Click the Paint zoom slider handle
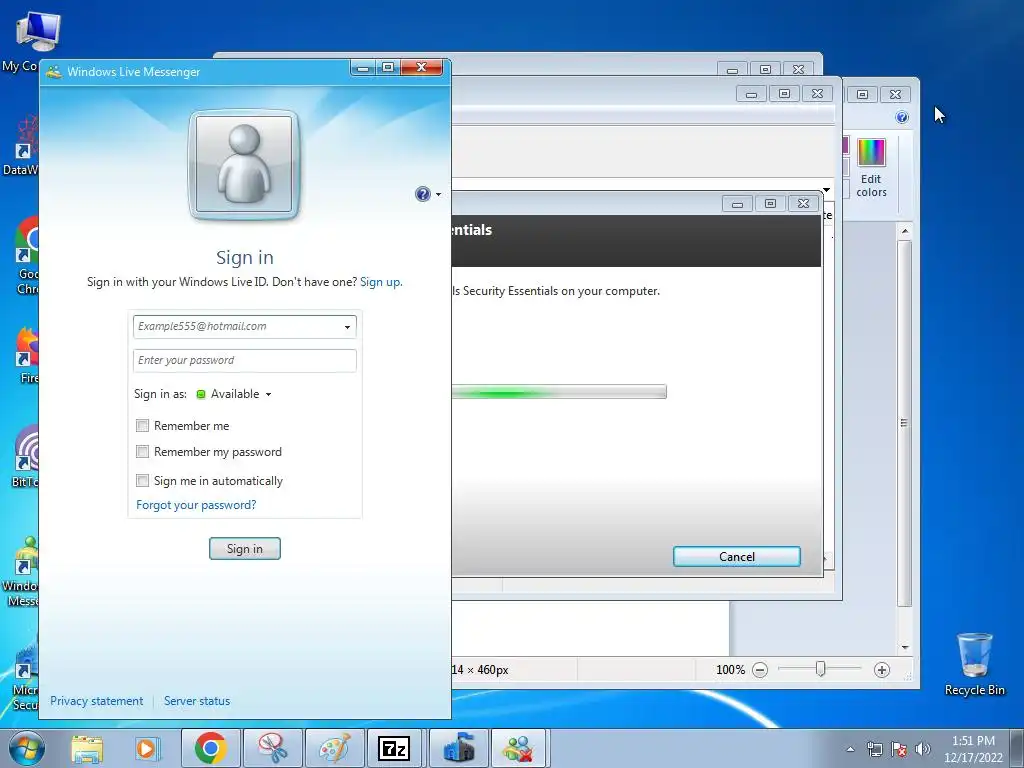 point(820,669)
